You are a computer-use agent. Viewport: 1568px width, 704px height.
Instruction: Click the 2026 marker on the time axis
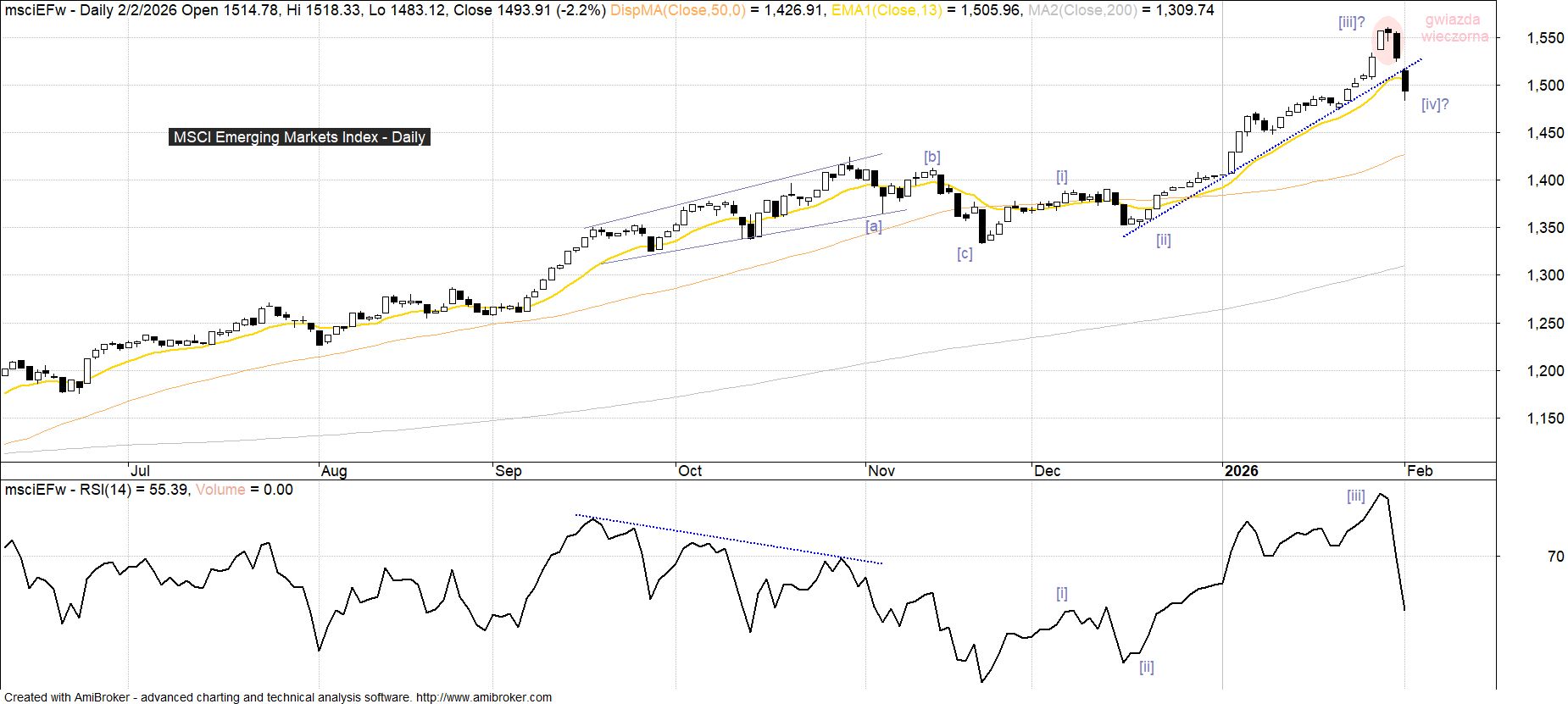pos(1241,471)
